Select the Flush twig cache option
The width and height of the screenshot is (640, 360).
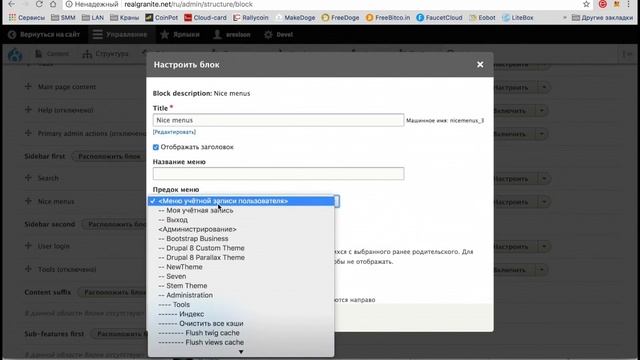[241, 333]
